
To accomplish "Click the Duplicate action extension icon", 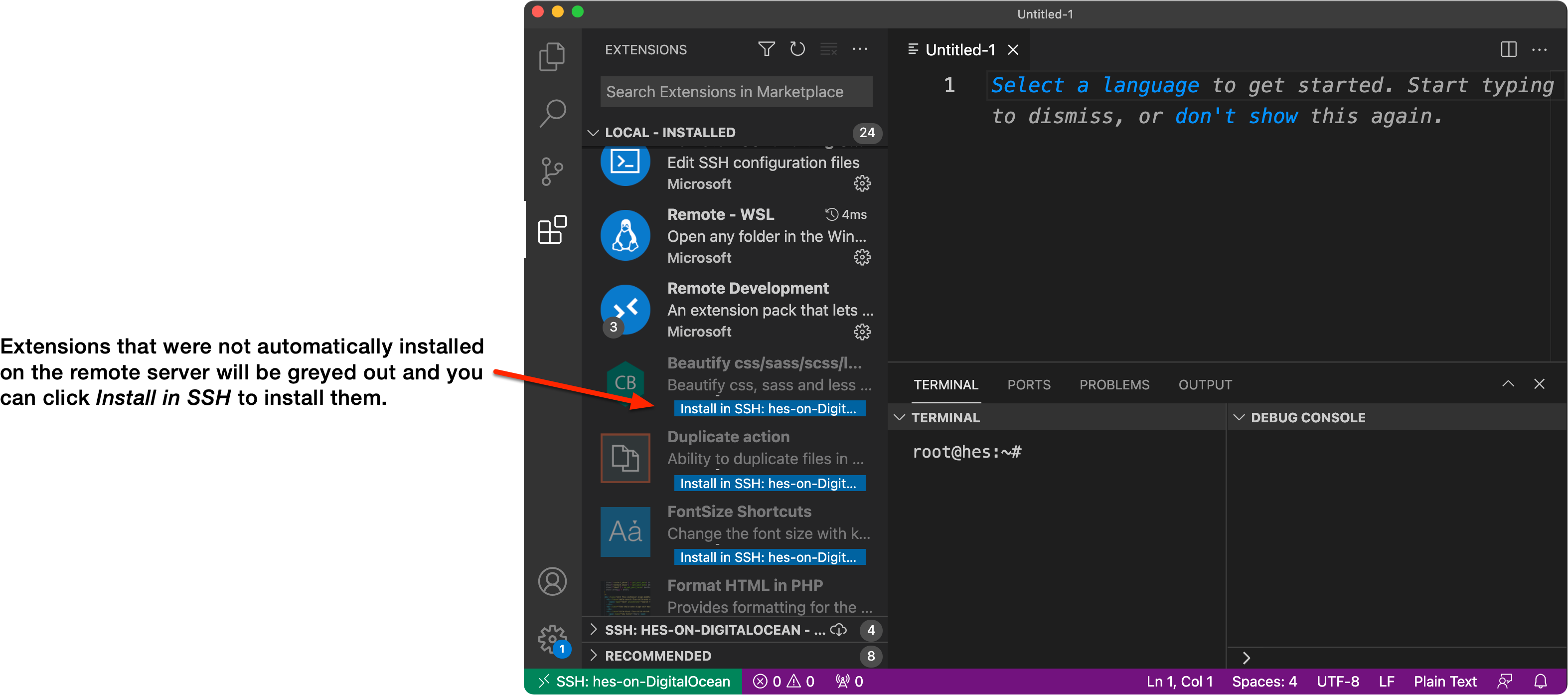I will (625, 458).
